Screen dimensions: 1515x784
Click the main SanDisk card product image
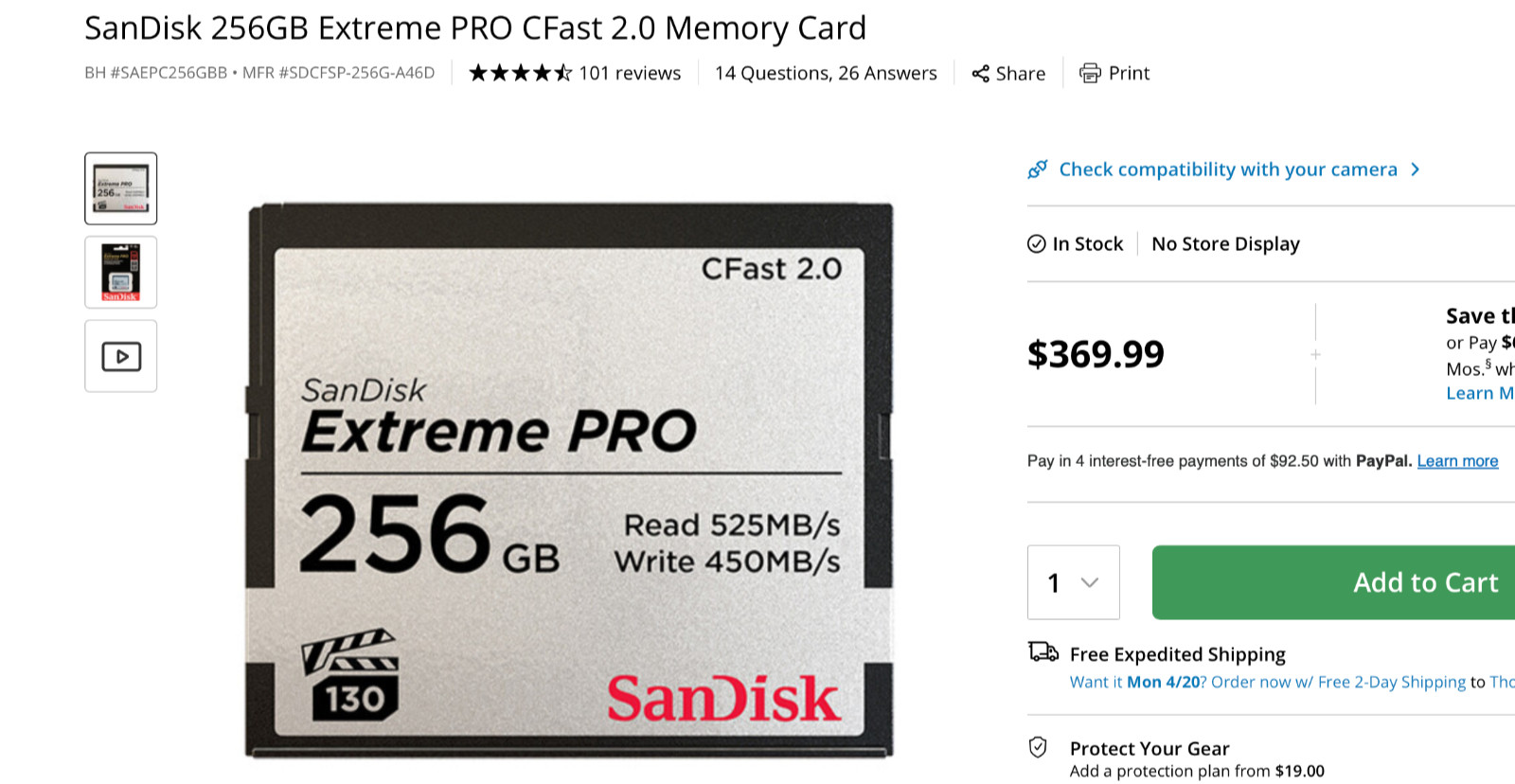[569, 480]
